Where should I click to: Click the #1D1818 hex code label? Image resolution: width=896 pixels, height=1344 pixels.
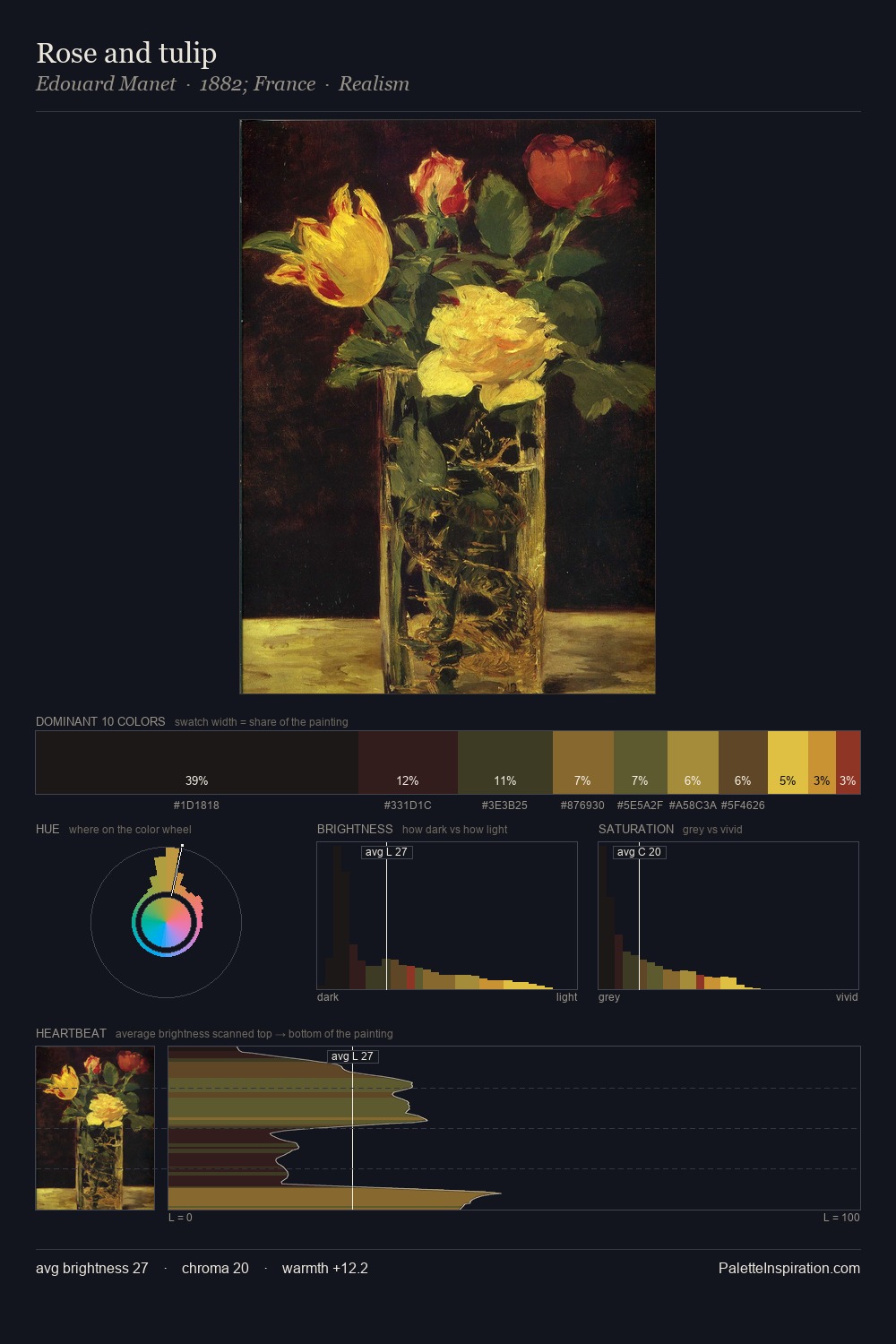[196, 806]
